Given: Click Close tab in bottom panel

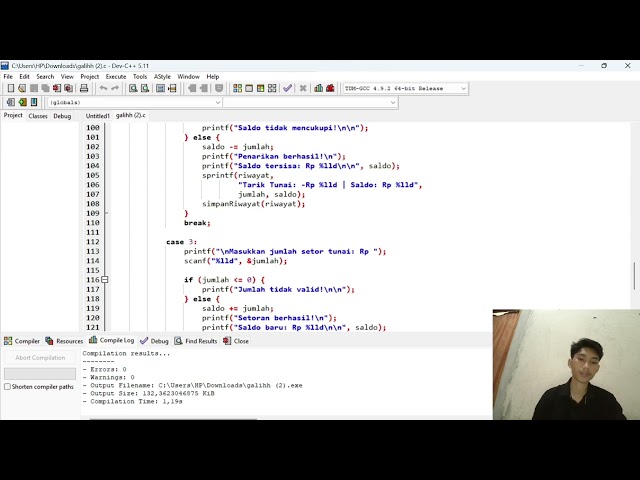Looking at the screenshot, I should click(236, 341).
